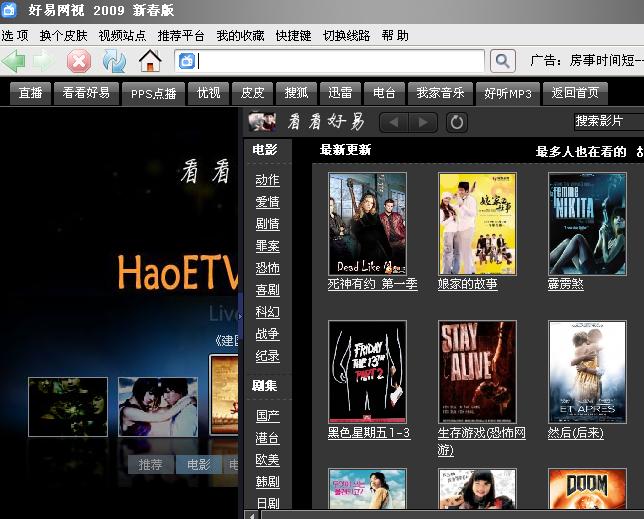Select the 韩剧 series link
This screenshot has width=644, height=519.
tap(267, 481)
